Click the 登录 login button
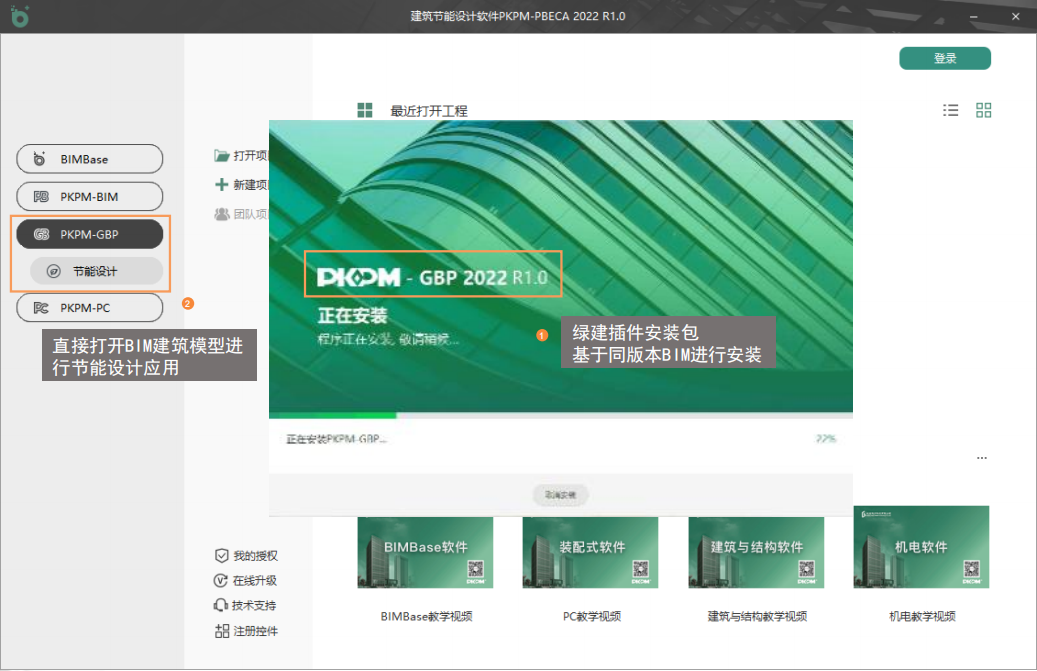 (x=945, y=59)
